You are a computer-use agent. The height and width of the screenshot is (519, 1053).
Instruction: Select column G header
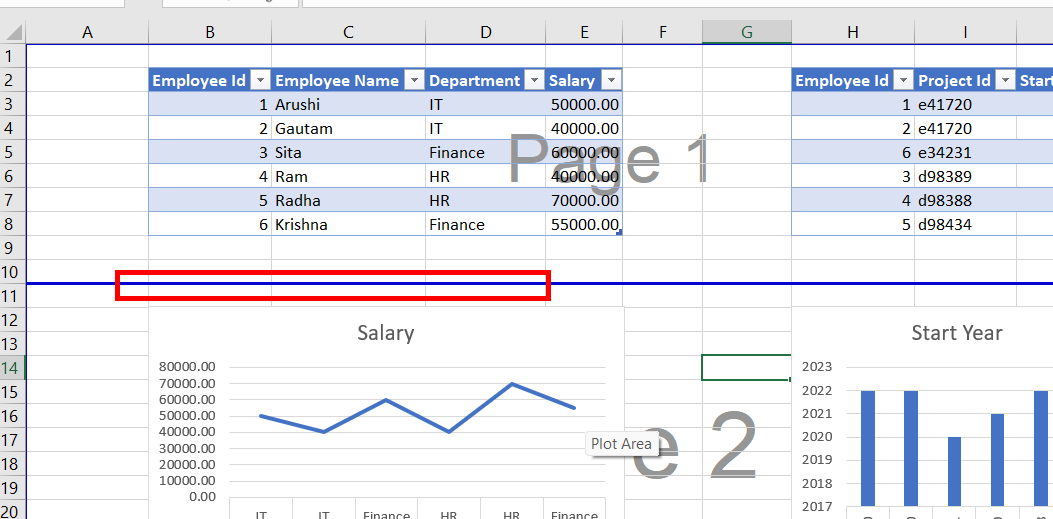coord(746,33)
